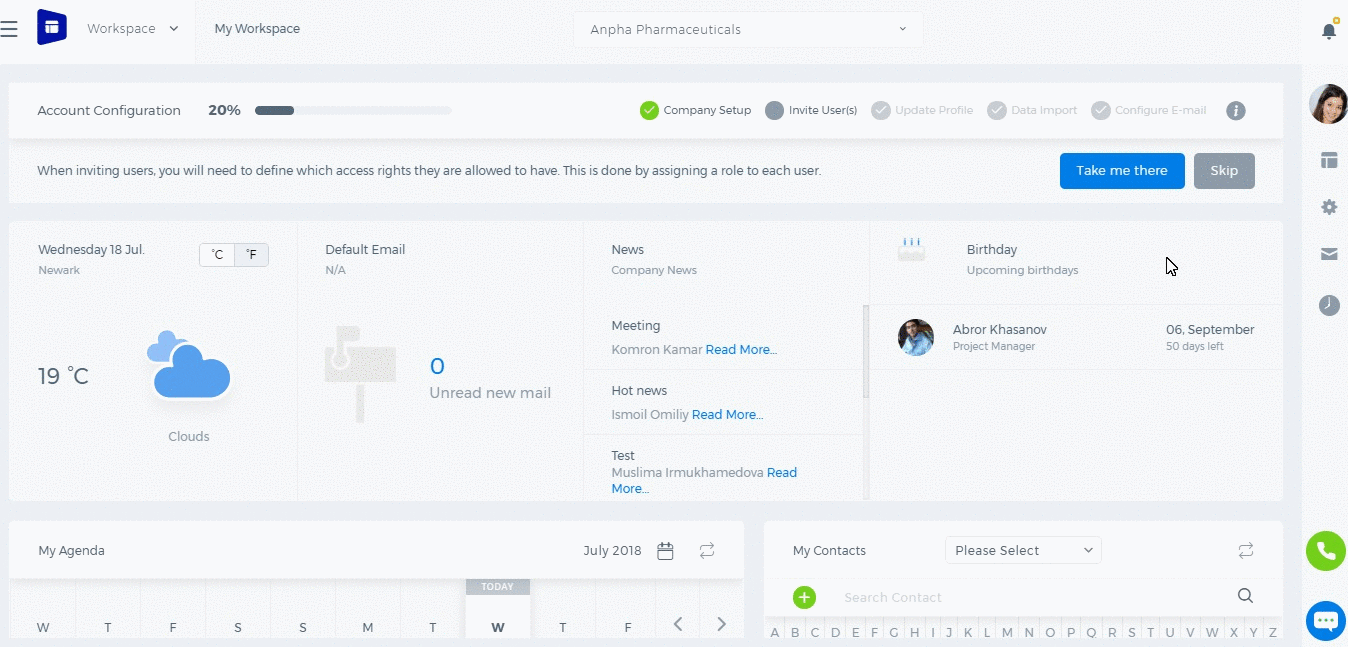The image size is (1348, 647).
Task: Open the My Agenda calendar picker icon
Action: coord(665,551)
